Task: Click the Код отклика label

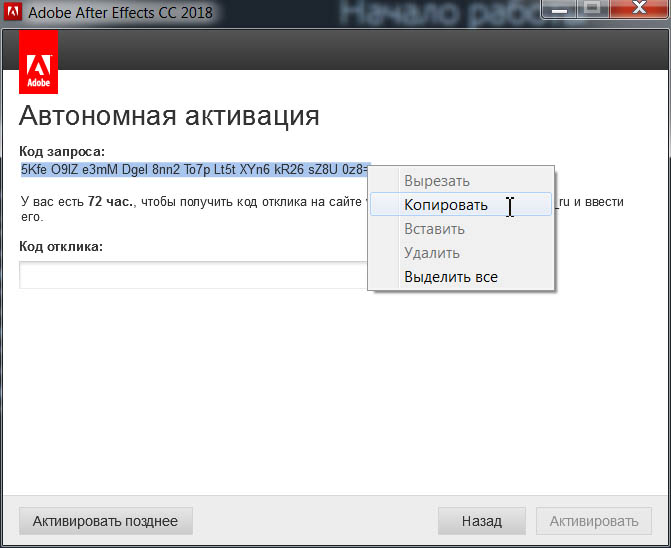Action: 61,246
